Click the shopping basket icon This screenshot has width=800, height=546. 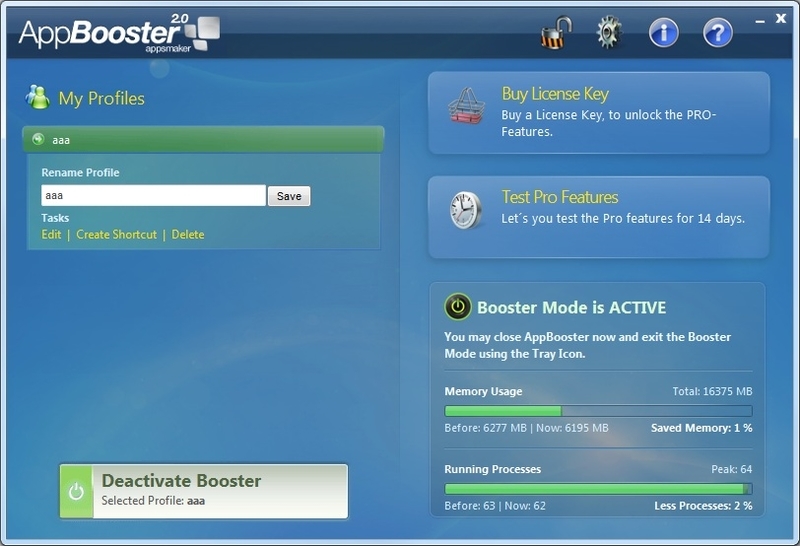coord(466,106)
